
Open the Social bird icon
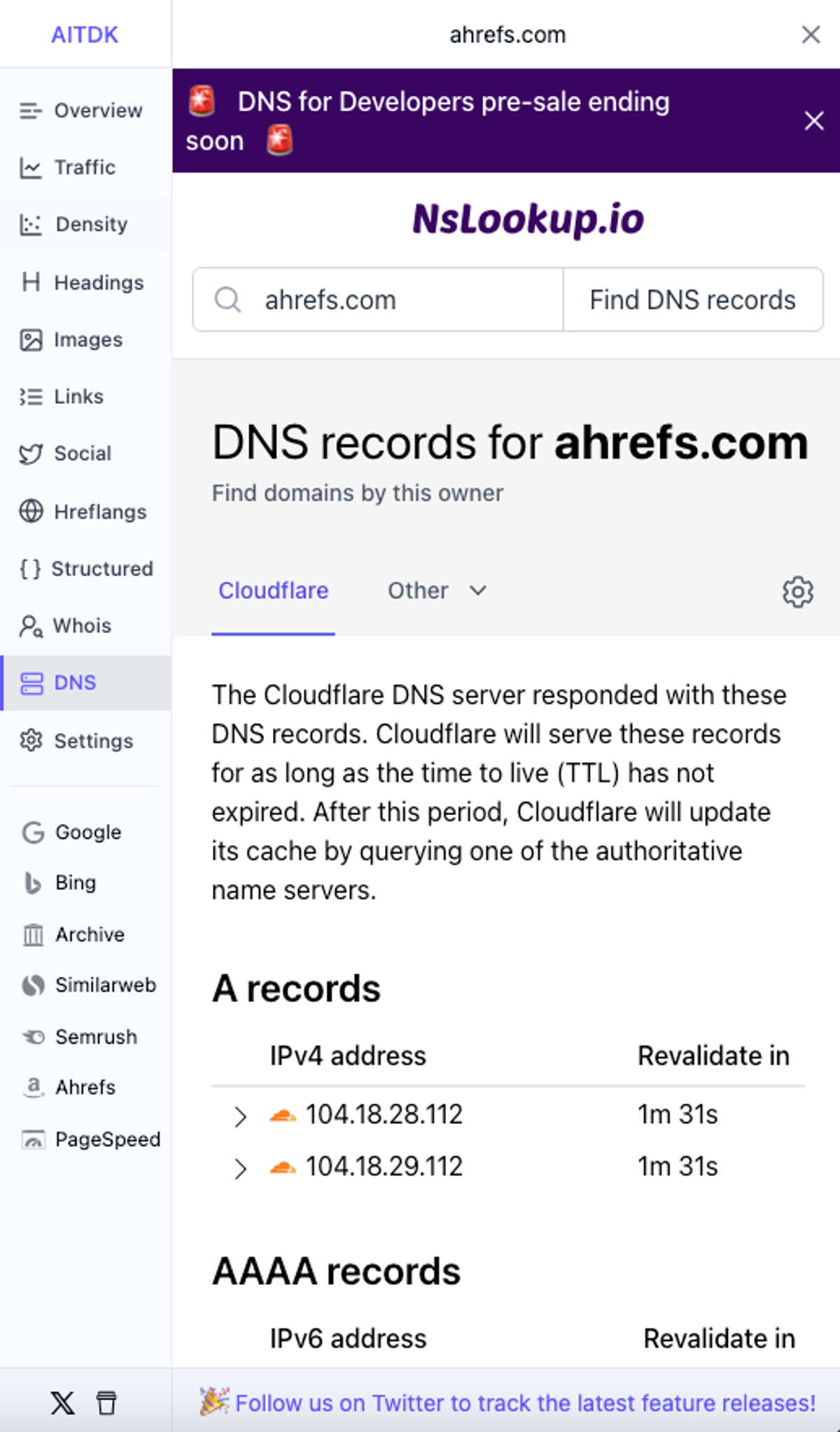click(31, 454)
